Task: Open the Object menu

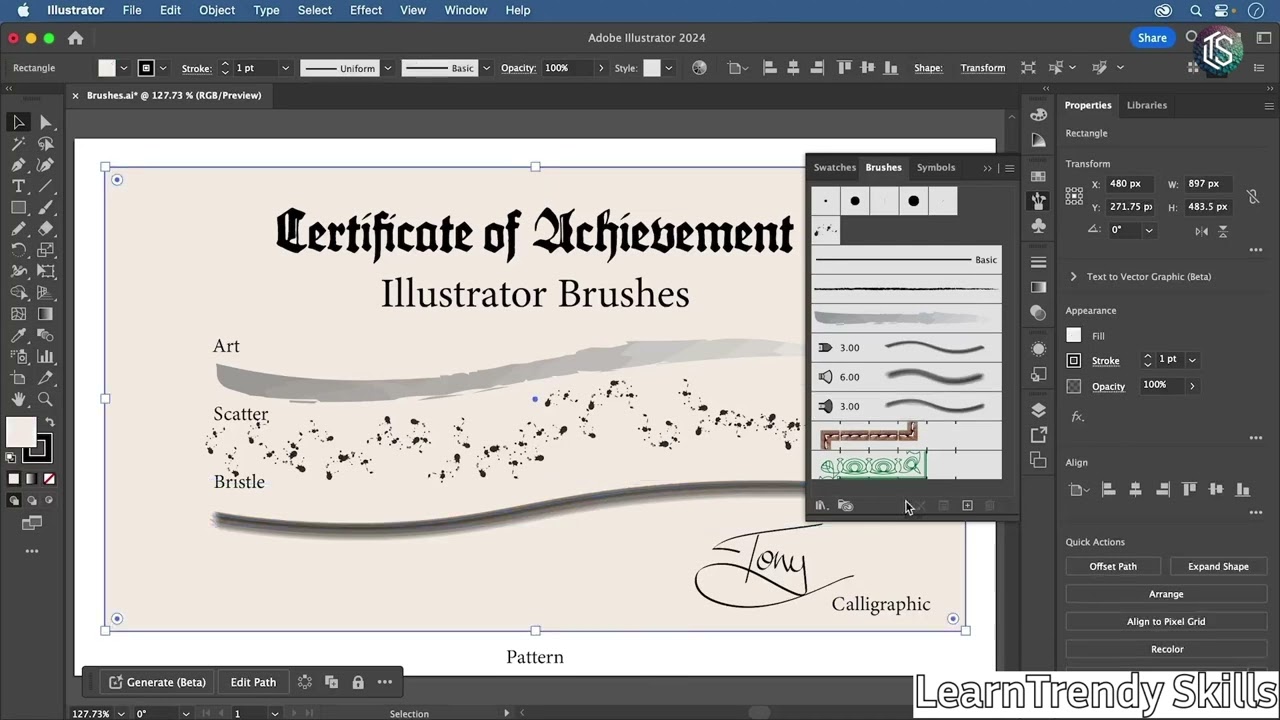Action: coord(216,10)
